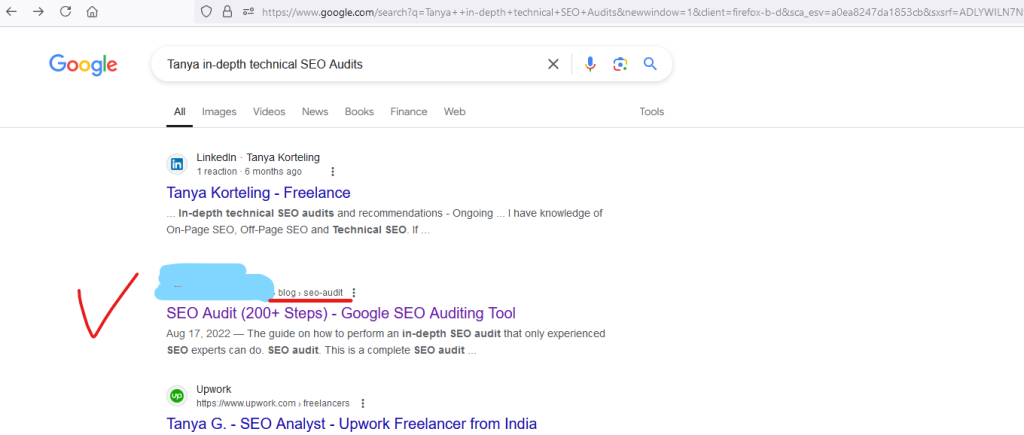This screenshot has width=1024, height=435.
Task: Reload the current page
Action: (65, 12)
